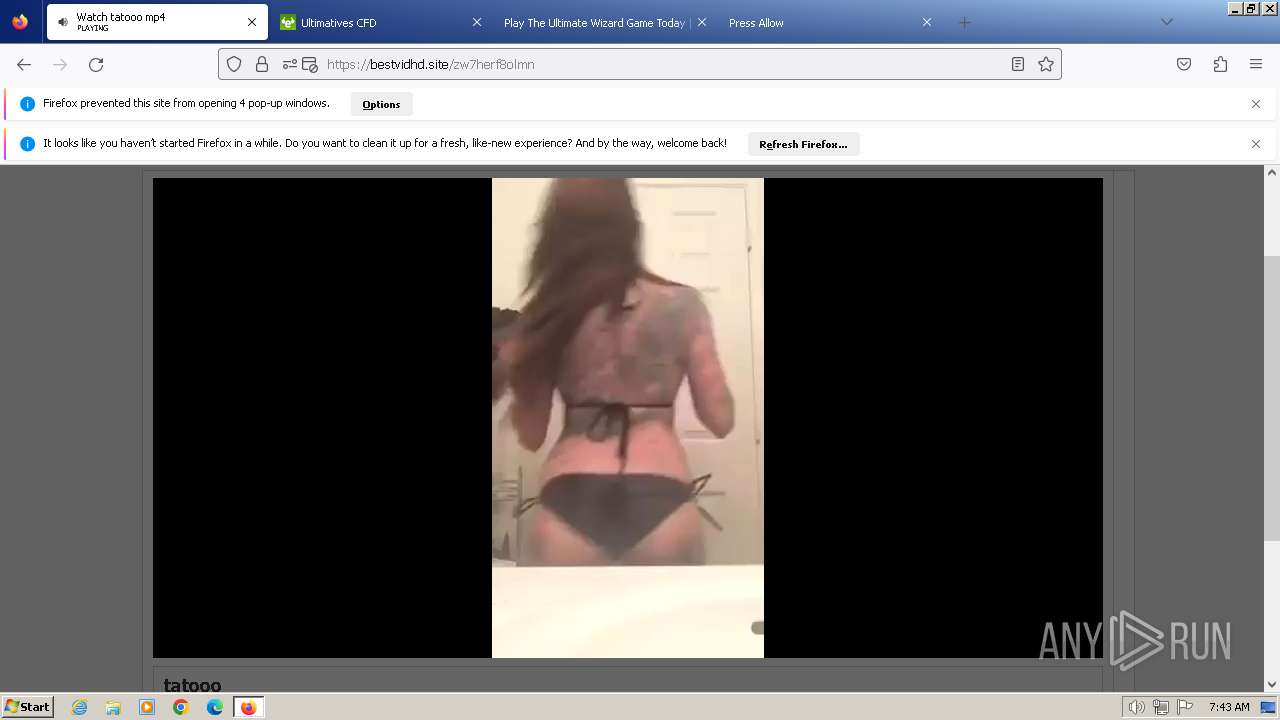The height and width of the screenshot is (720, 1280).
Task: Open the media player taskbar icon
Action: coord(147,707)
